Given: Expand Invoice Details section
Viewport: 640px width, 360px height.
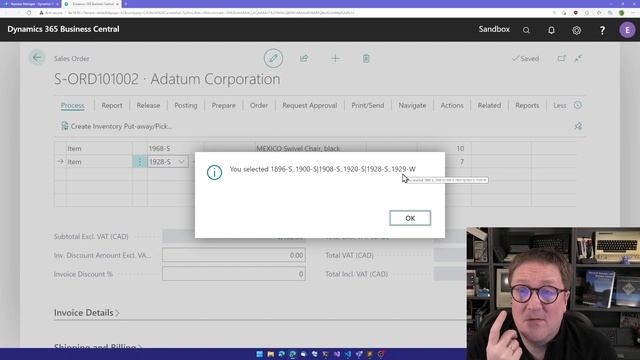Looking at the screenshot, I should coord(87,313).
